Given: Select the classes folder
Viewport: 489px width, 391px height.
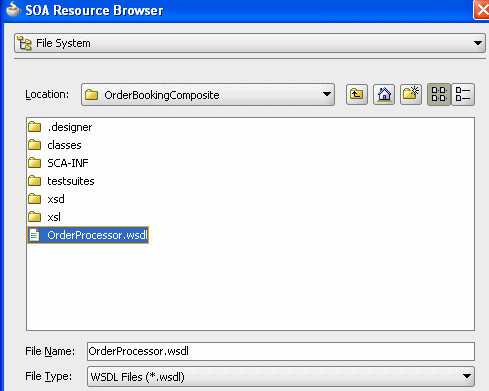Looking at the screenshot, I should [x=55, y=145].
